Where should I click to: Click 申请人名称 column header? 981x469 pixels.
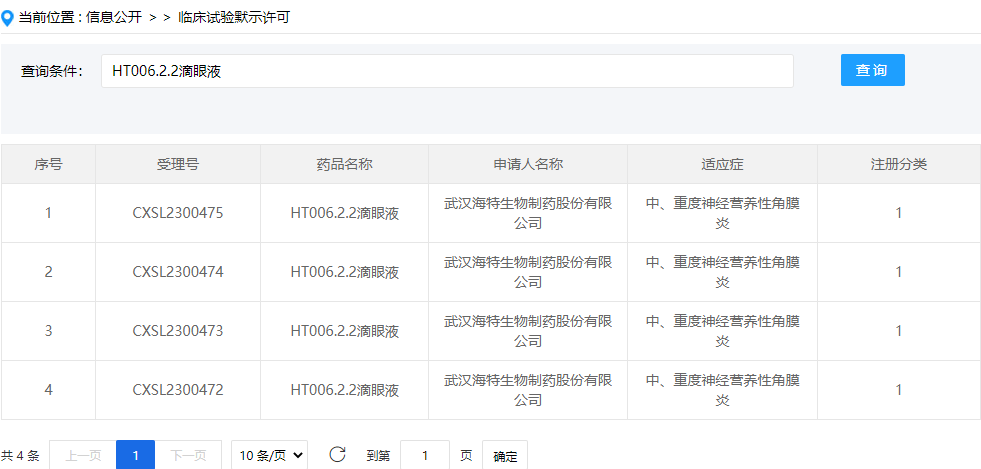coord(528,164)
